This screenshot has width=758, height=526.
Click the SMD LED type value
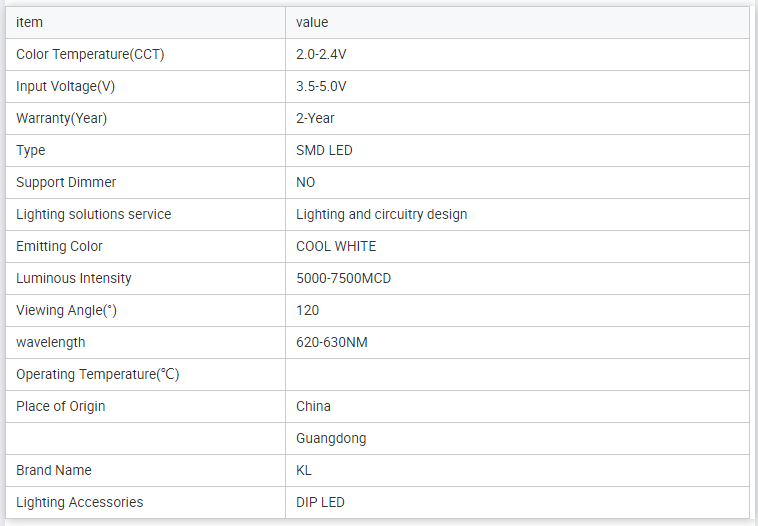[x=324, y=150]
